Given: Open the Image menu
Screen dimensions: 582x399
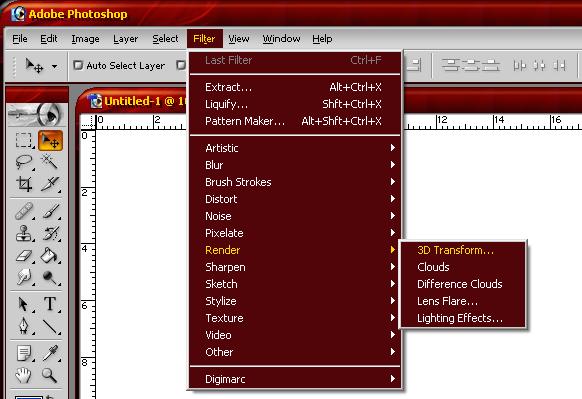Looking at the screenshot, I should coord(85,39).
